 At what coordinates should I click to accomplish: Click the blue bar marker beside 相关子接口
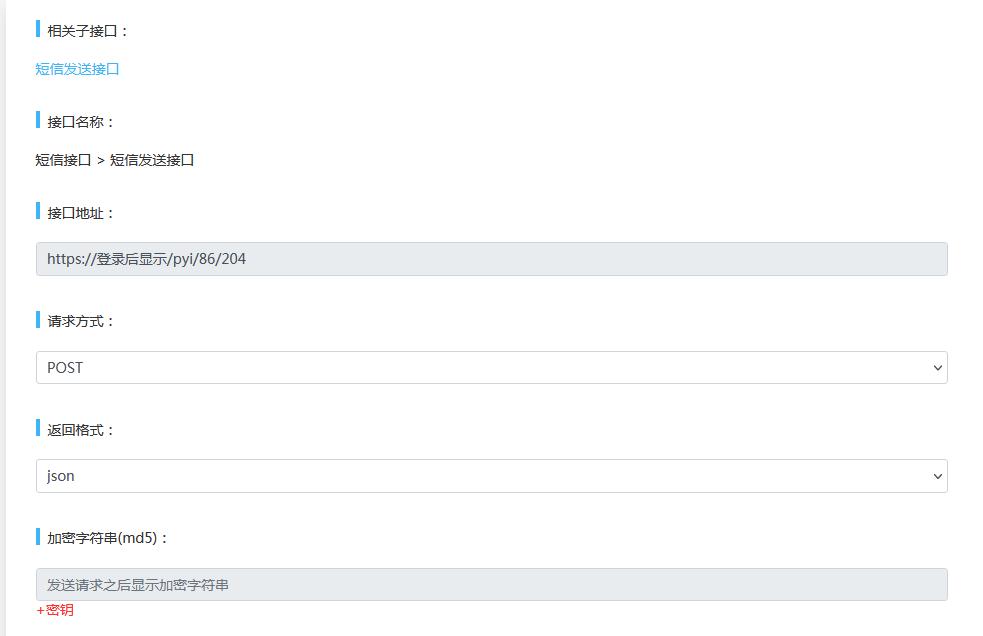coord(38,29)
